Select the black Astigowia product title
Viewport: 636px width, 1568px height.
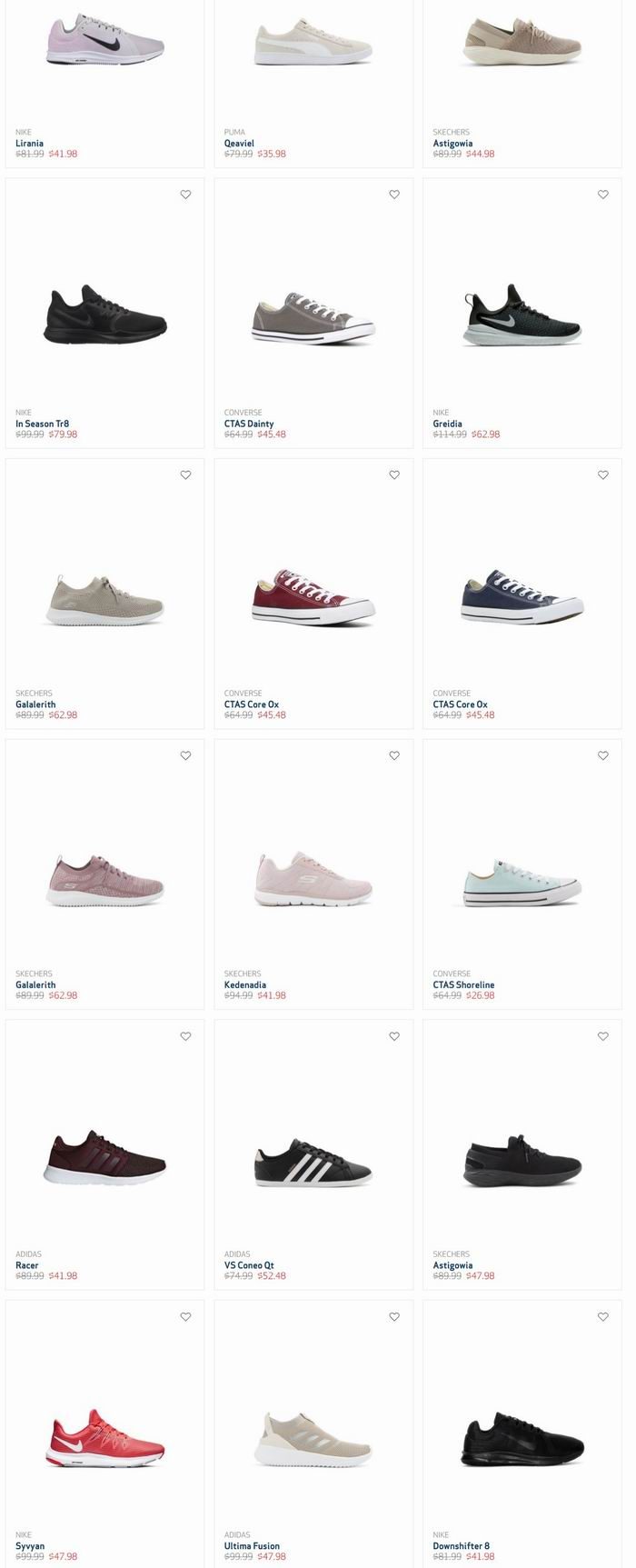(x=452, y=1265)
